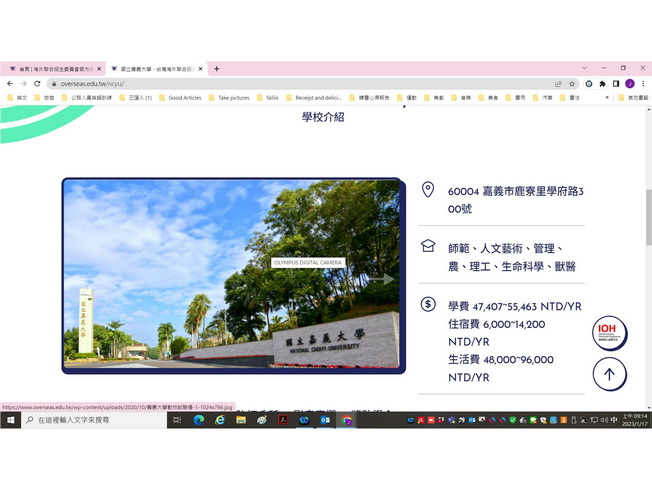Click the text 生活費 48,000~96,000
Image resolution: width=652 pixels, height=490 pixels.
click(x=501, y=359)
